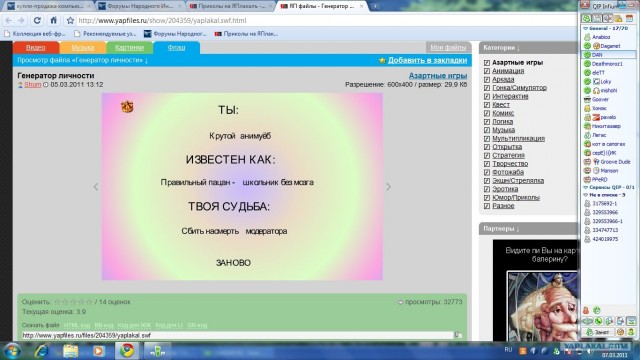Viewport: 640px width, 360px height.
Task: Bookmark page with star icon
Action: (70, 20)
